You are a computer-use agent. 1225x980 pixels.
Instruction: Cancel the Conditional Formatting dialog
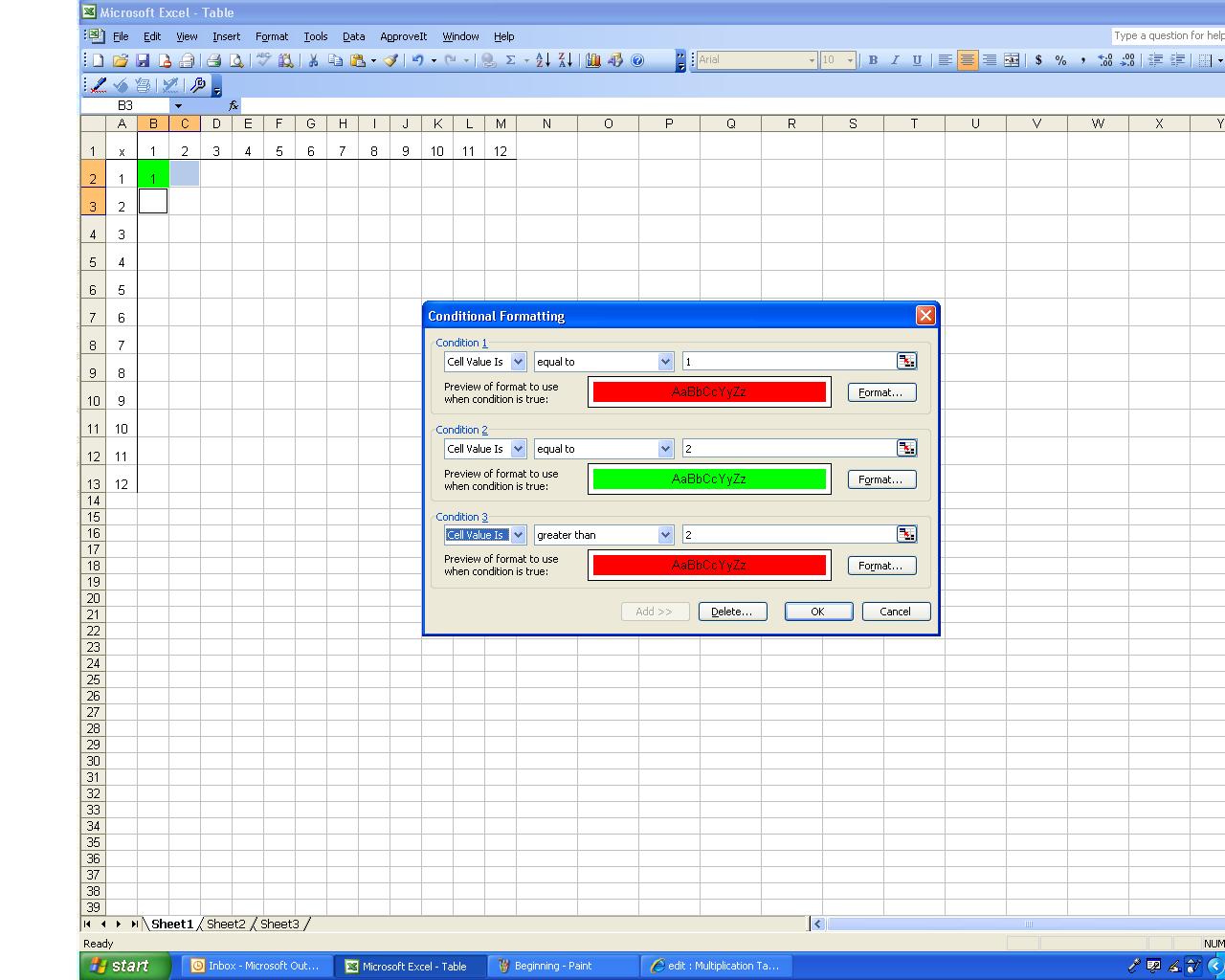896,612
